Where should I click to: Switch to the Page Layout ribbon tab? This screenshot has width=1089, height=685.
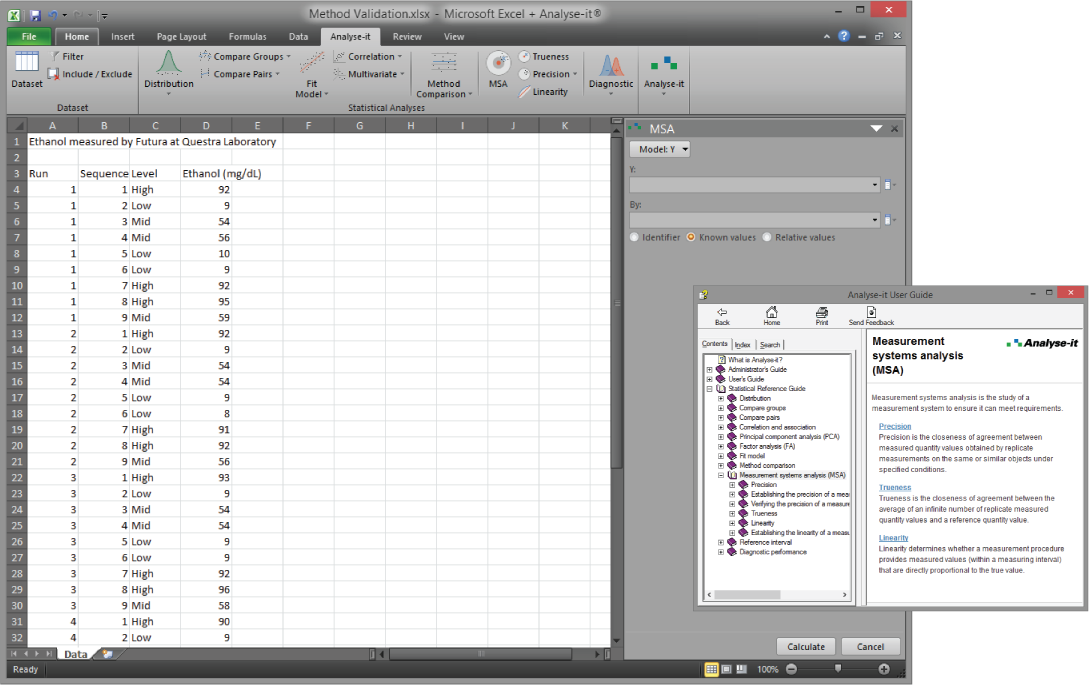tap(181, 36)
